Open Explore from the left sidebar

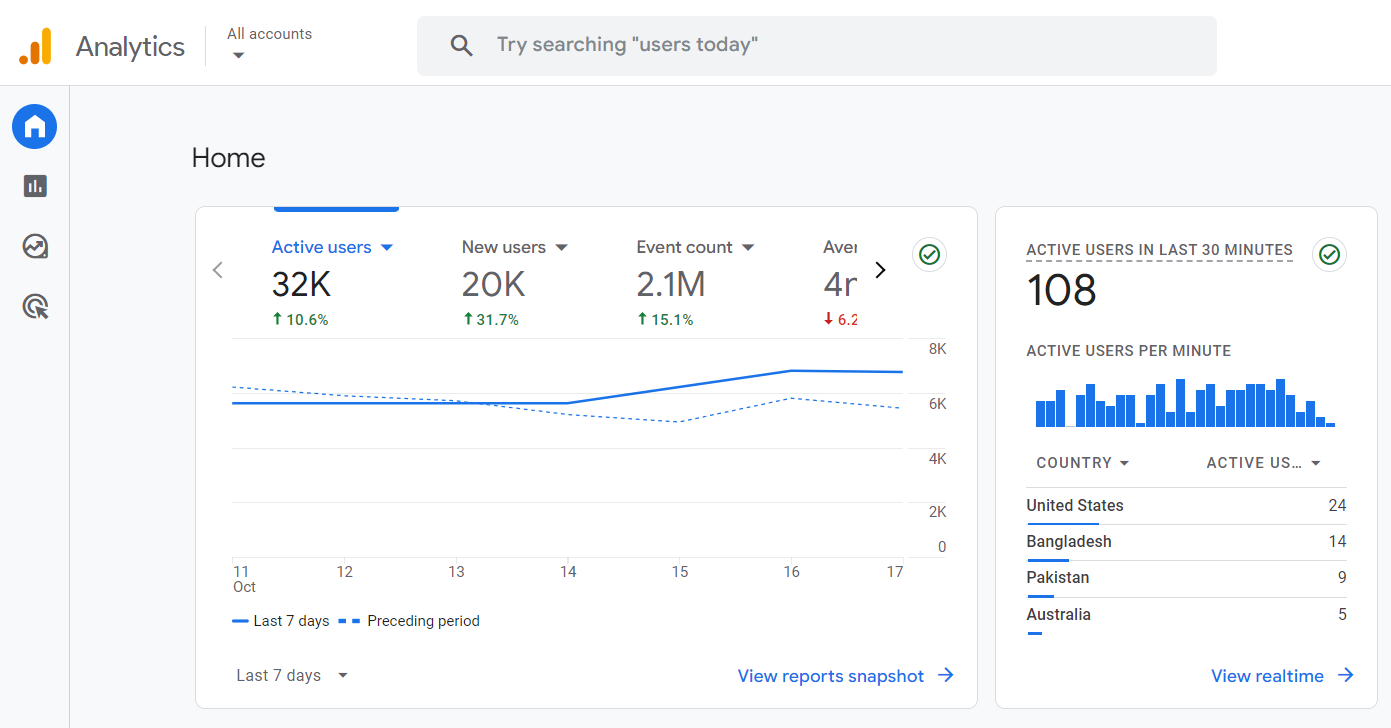click(34, 246)
